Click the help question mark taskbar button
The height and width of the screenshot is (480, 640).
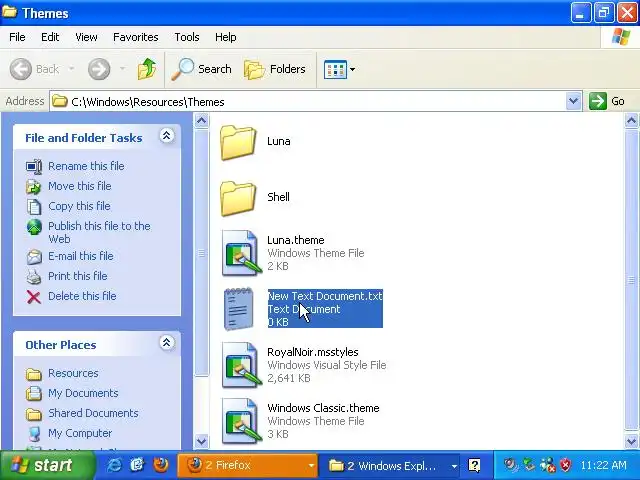tap(474, 465)
